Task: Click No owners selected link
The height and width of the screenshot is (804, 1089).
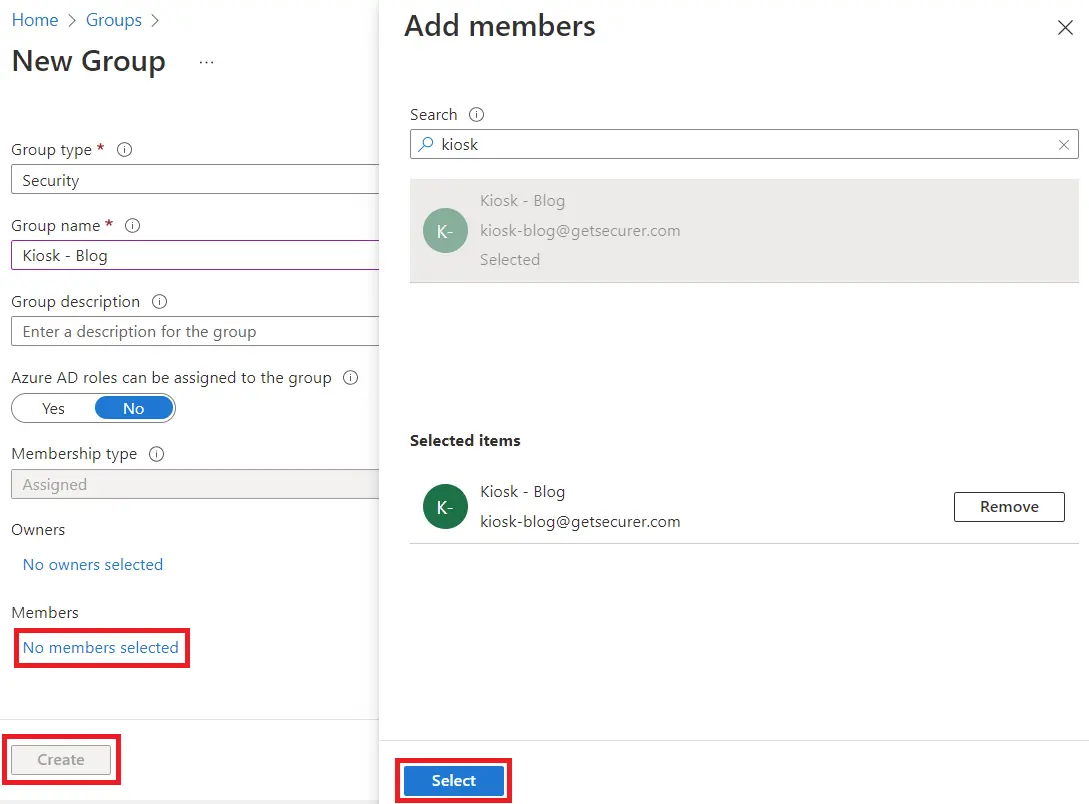Action: click(93, 565)
